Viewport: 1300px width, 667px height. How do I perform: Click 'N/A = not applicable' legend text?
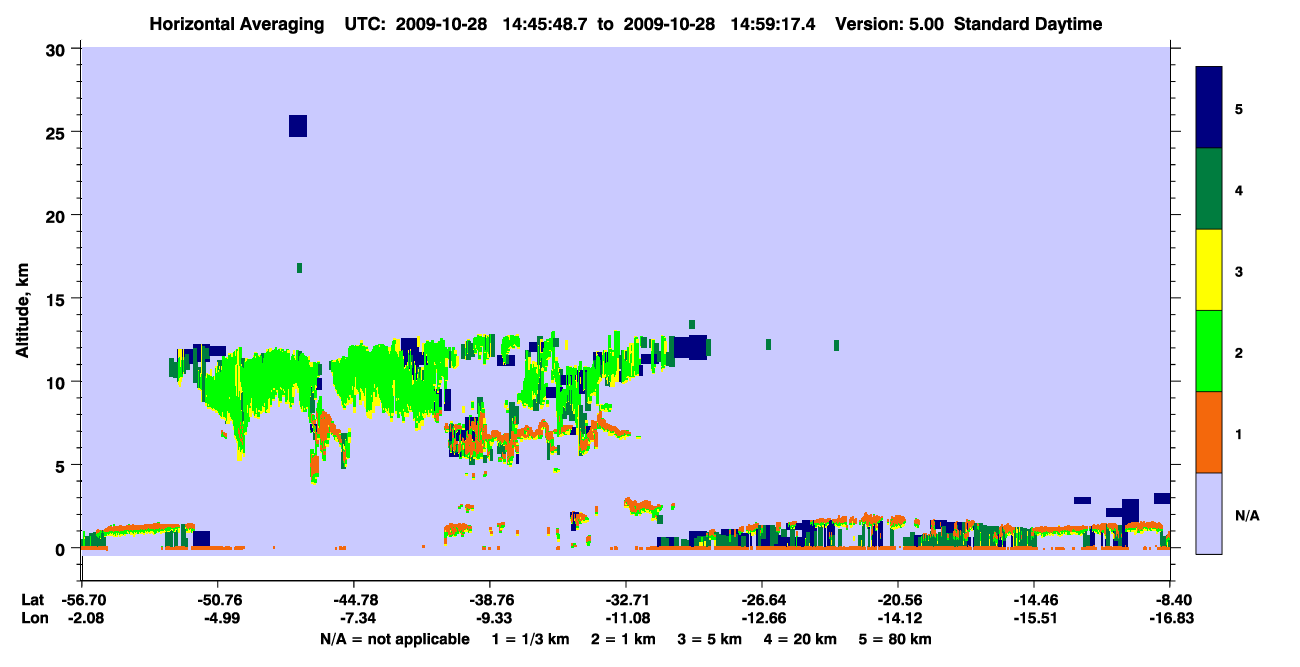(x=394, y=639)
